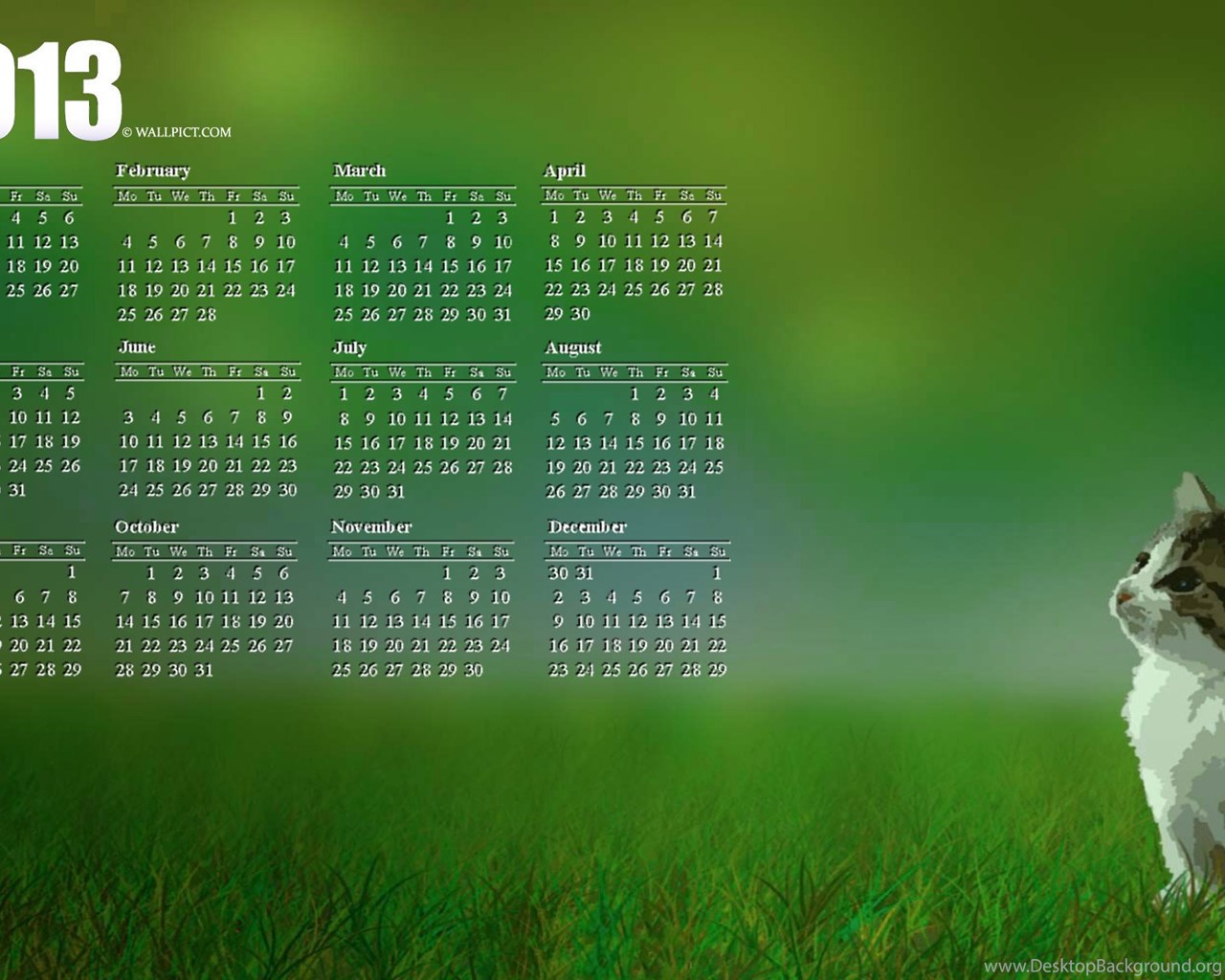Click the April month heading
This screenshot has height=980, width=1225.
565,171
